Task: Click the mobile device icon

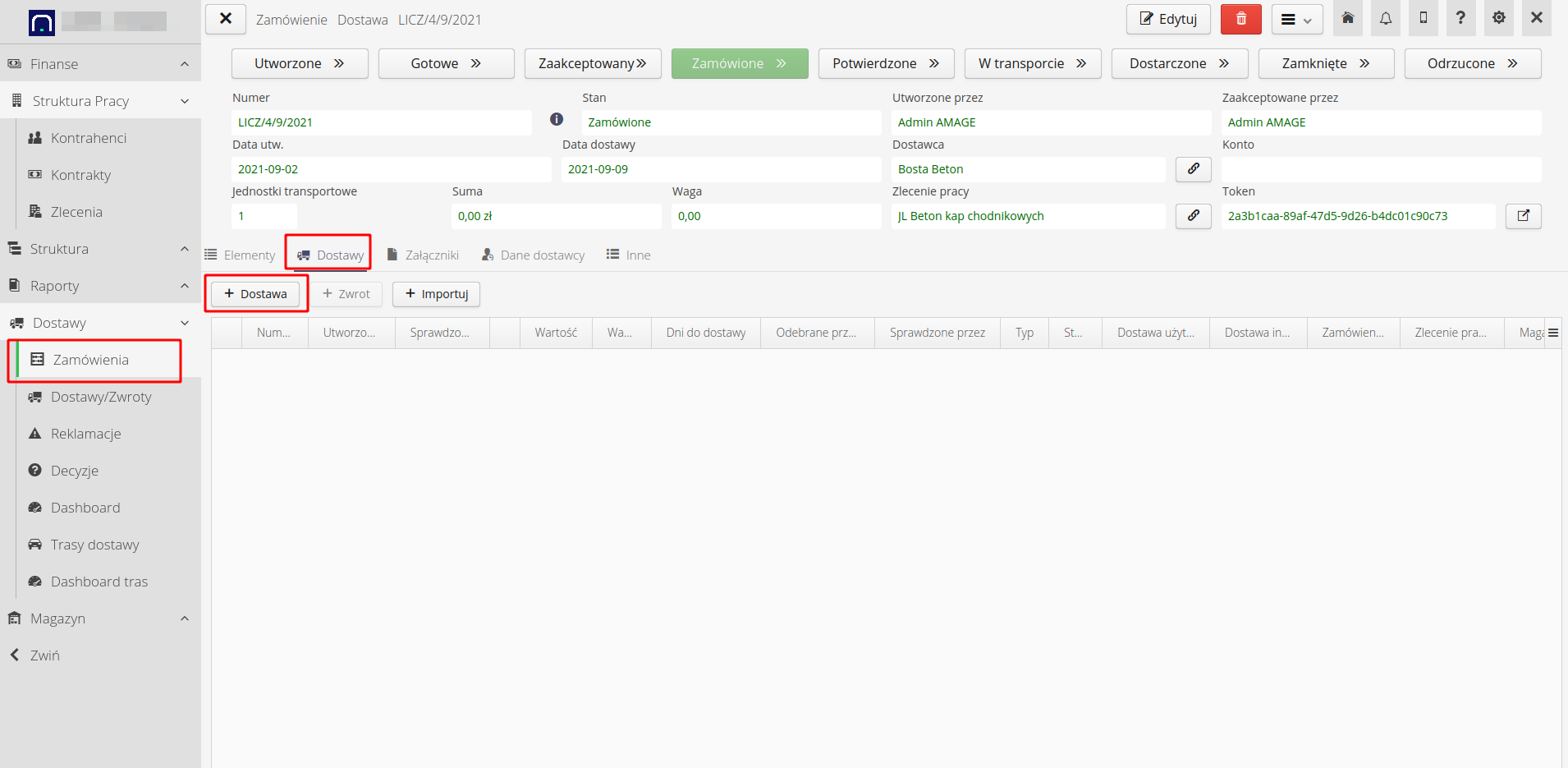Action: pos(1424,19)
